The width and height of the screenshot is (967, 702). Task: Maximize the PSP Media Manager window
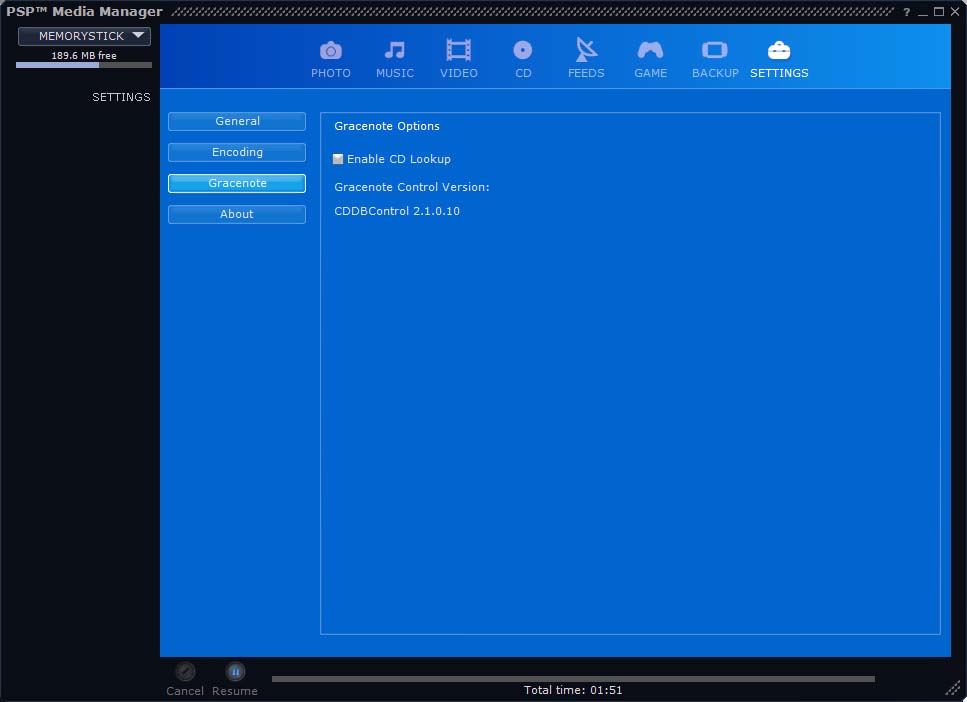(939, 12)
